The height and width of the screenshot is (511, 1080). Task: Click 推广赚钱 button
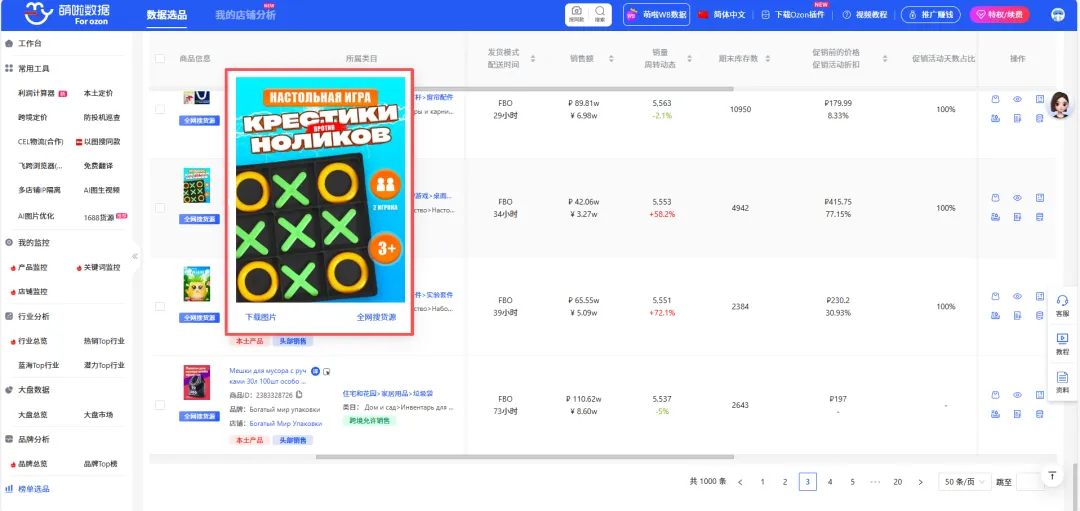click(x=931, y=14)
